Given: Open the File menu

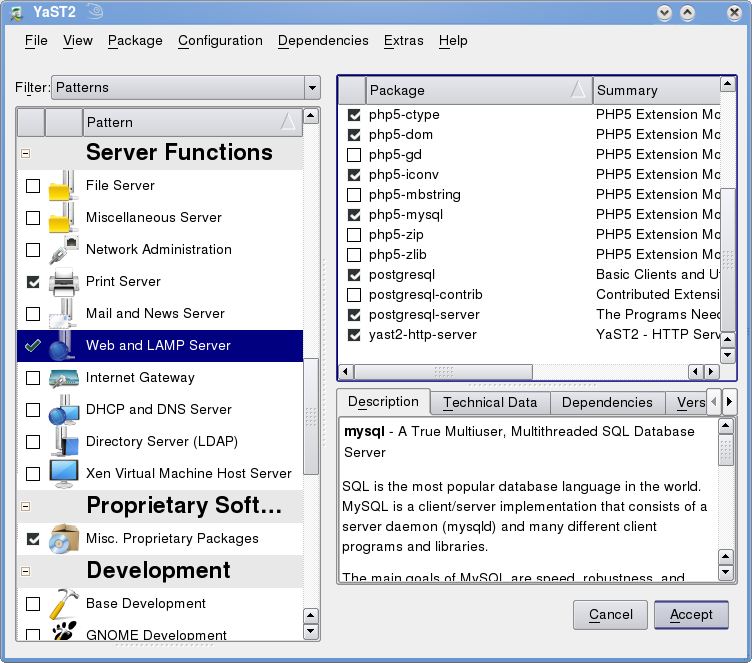Looking at the screenshot, I should (36, 41).
